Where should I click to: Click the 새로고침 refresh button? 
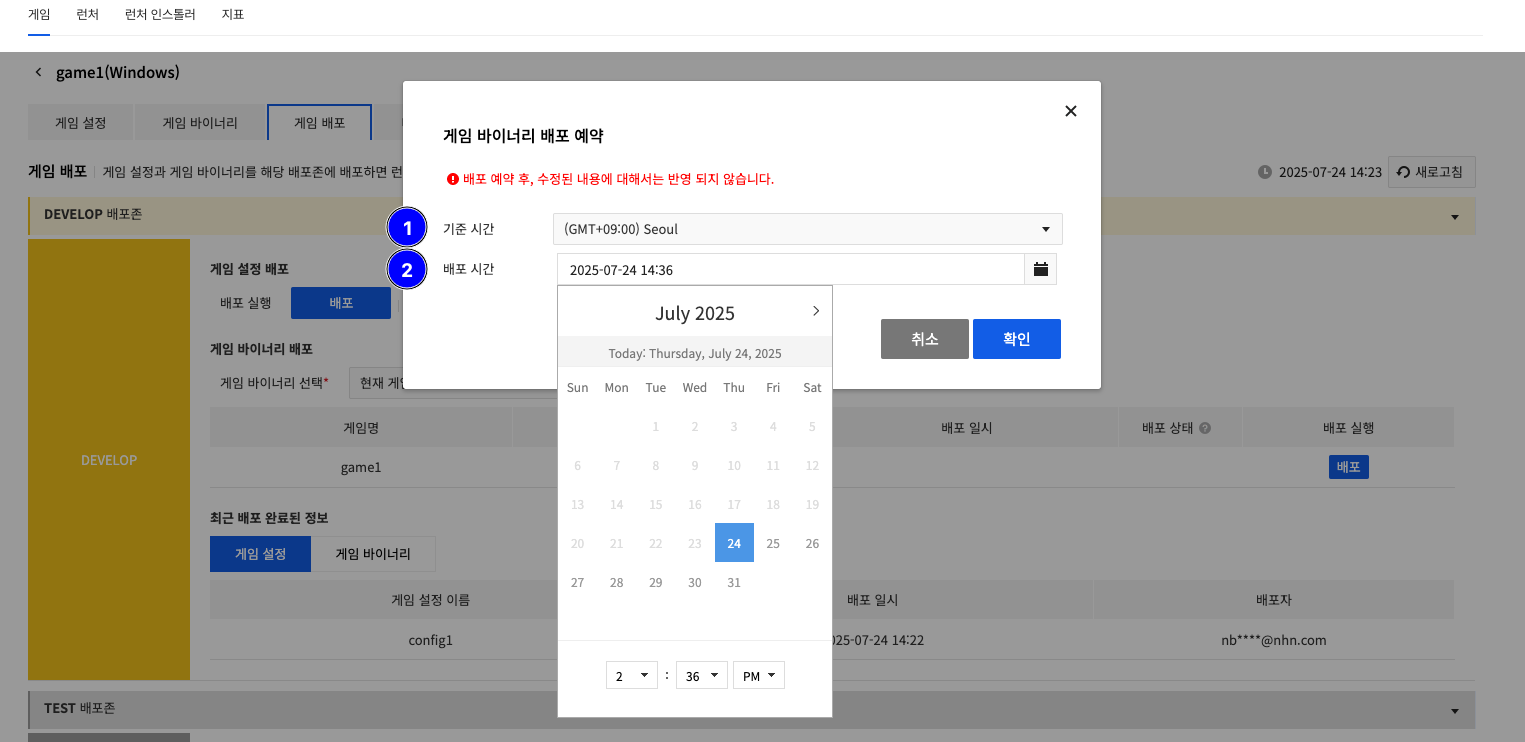[1431, 172]
